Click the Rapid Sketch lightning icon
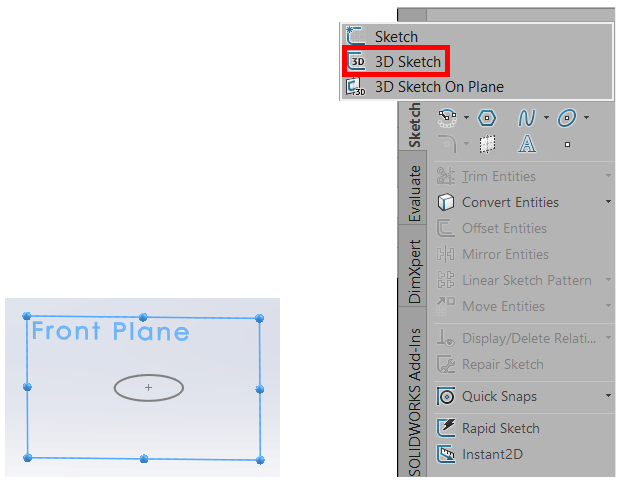This screenshot has width=622, height=482. [x=446, y=428]
